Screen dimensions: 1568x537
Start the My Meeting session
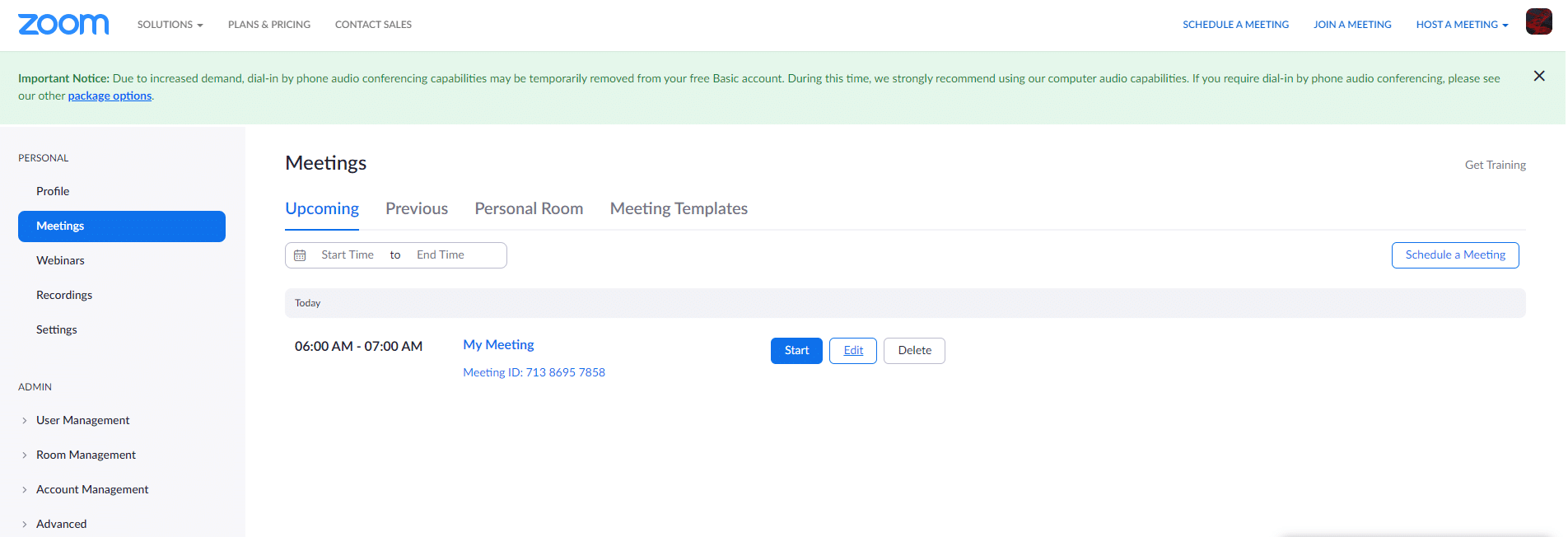796,351
